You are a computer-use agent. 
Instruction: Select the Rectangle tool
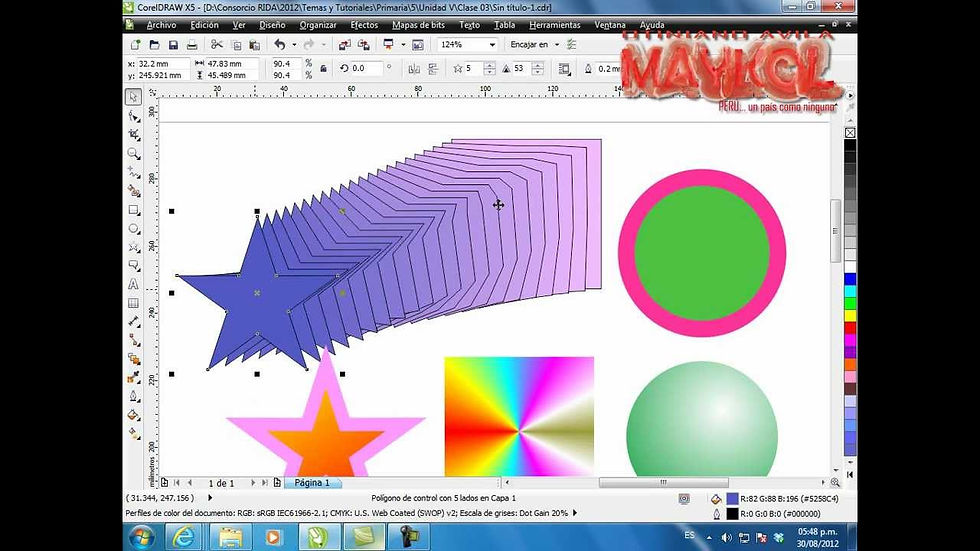133,210
